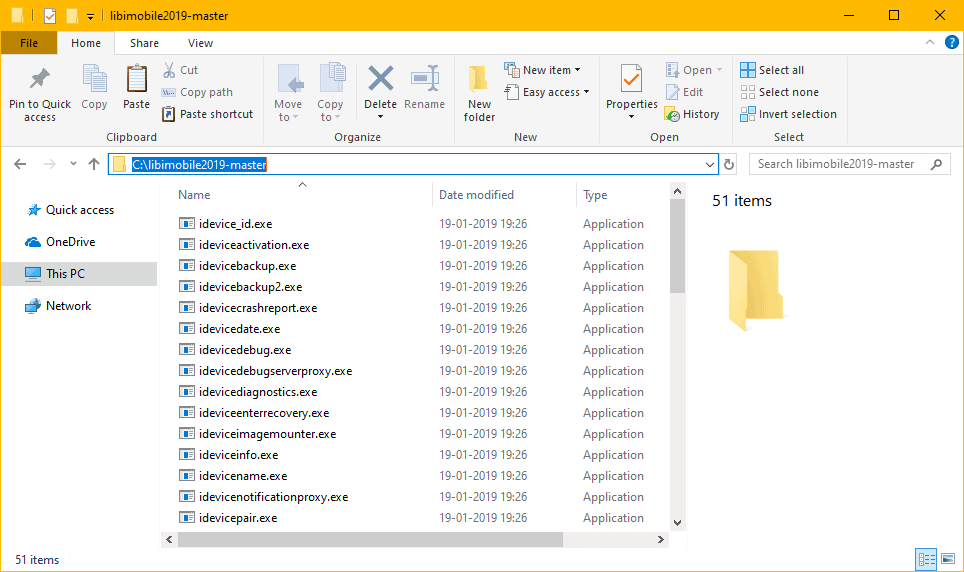Open Help question mark icon
This screenshot has width=964, height=572.
click(951, 42)
